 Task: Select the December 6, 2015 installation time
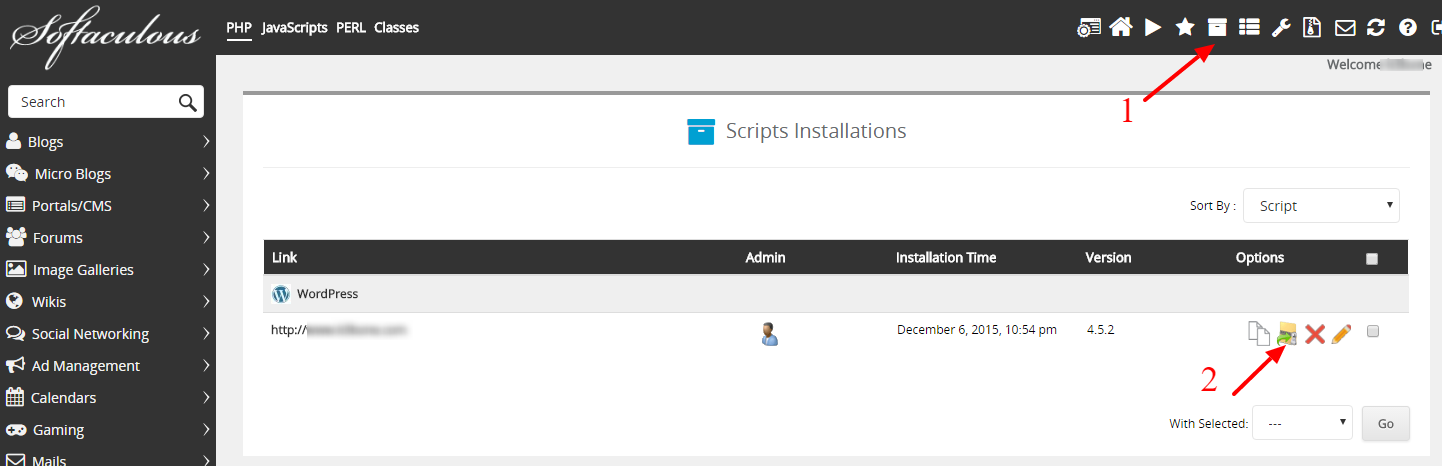pyautogui.click(x=977, y=329)
